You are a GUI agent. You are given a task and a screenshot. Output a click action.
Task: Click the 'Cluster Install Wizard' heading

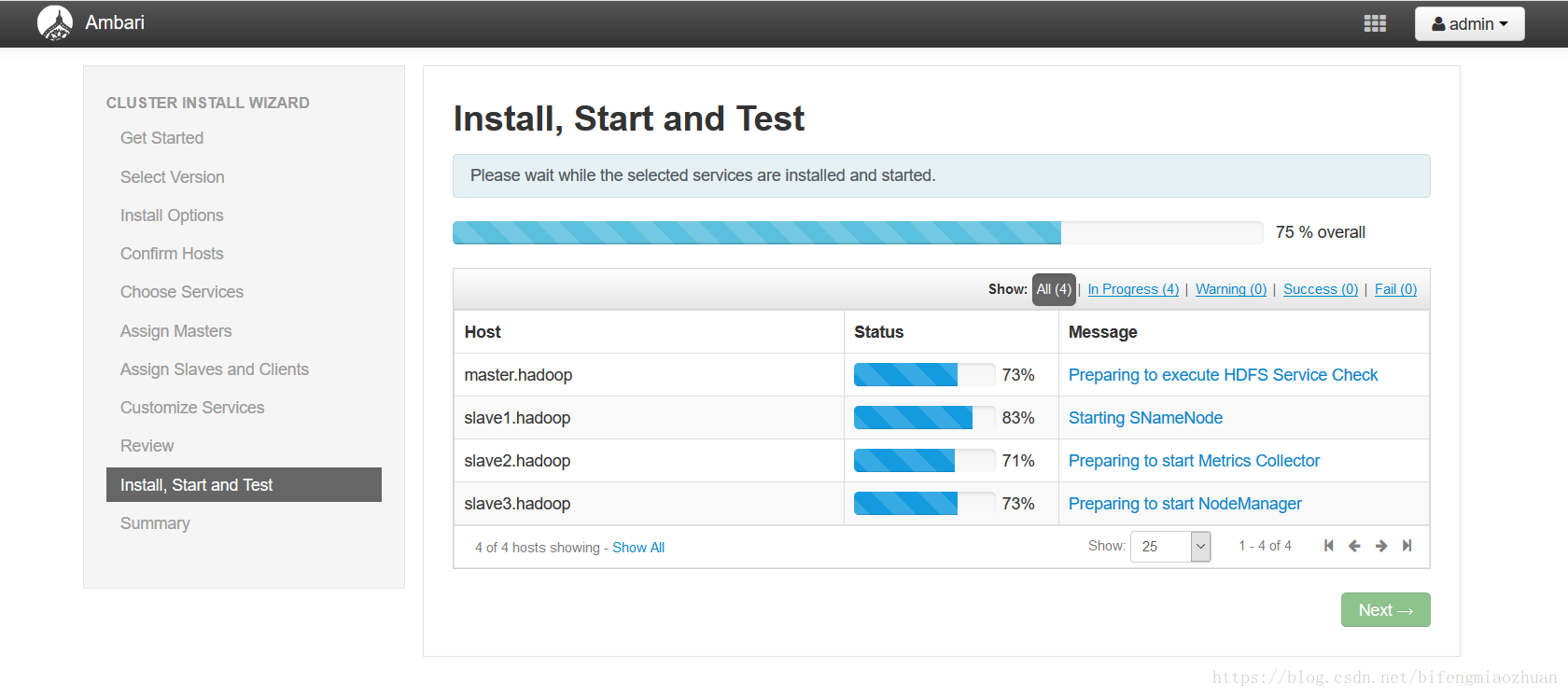coord(207,103)
